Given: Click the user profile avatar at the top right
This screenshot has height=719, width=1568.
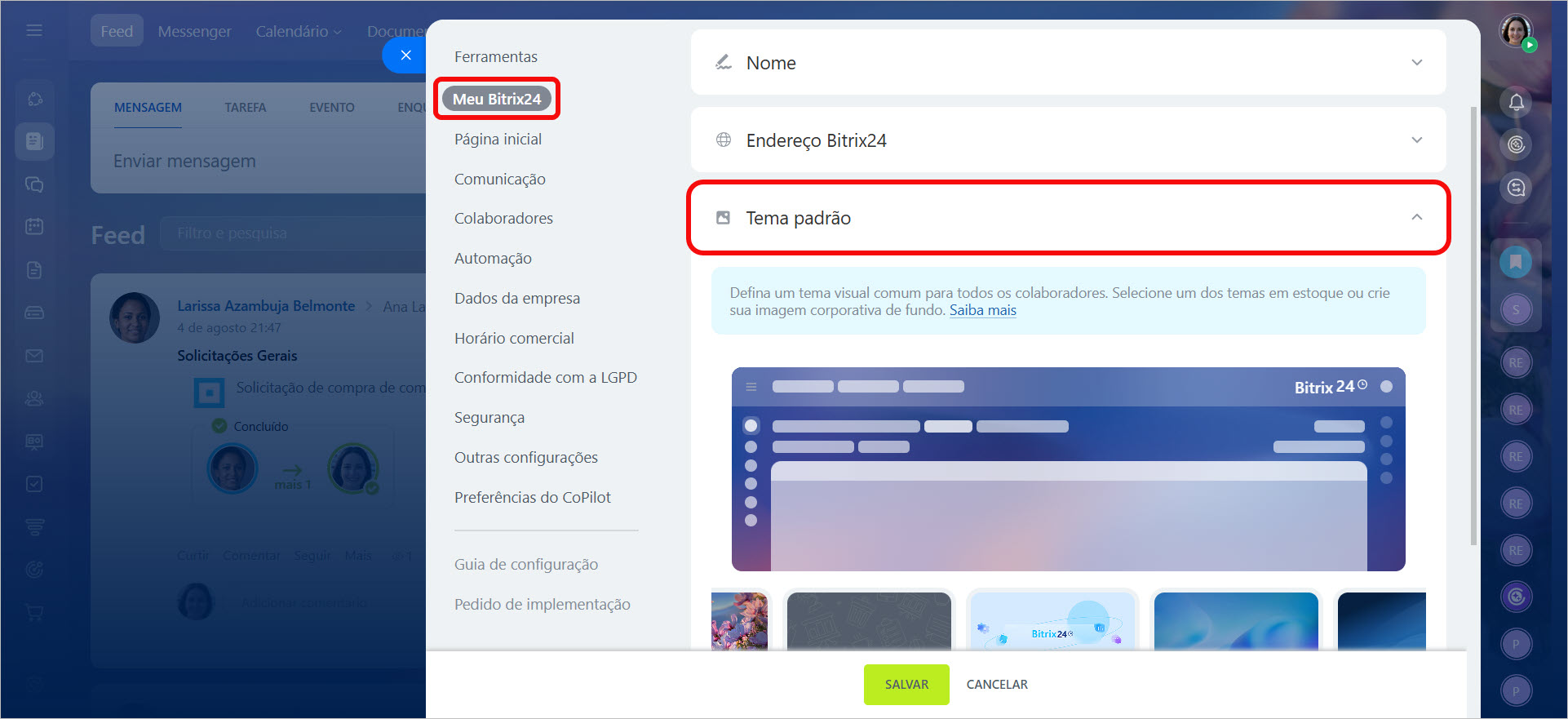Looking at the screenshot, I should [x=1516, y=31].
